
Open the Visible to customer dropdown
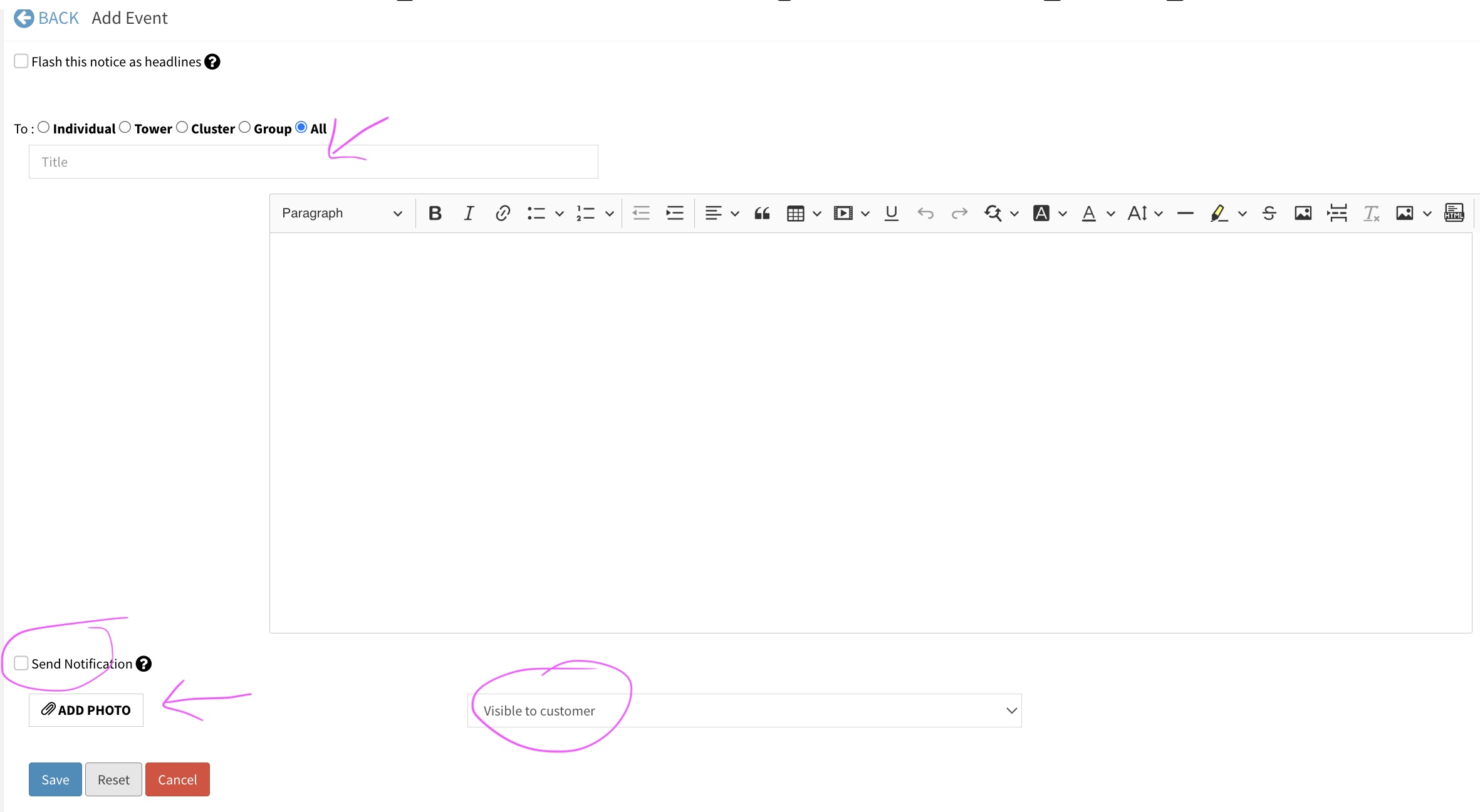[x=743, y=710]
